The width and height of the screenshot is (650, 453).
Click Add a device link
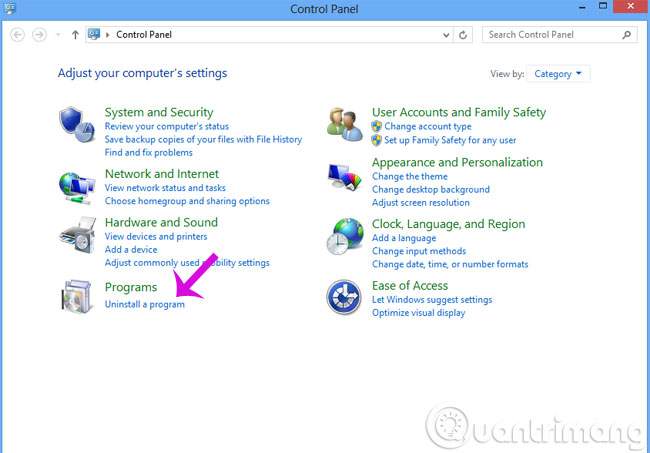point(131,250)
